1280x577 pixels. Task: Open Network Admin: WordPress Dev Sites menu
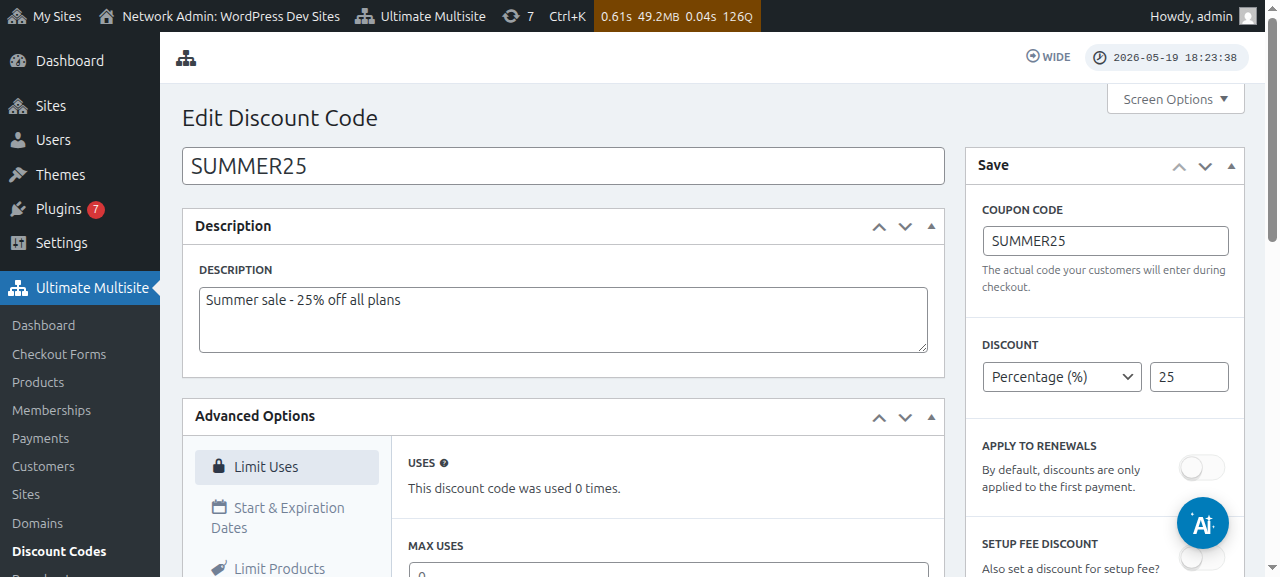pos(219,16)
